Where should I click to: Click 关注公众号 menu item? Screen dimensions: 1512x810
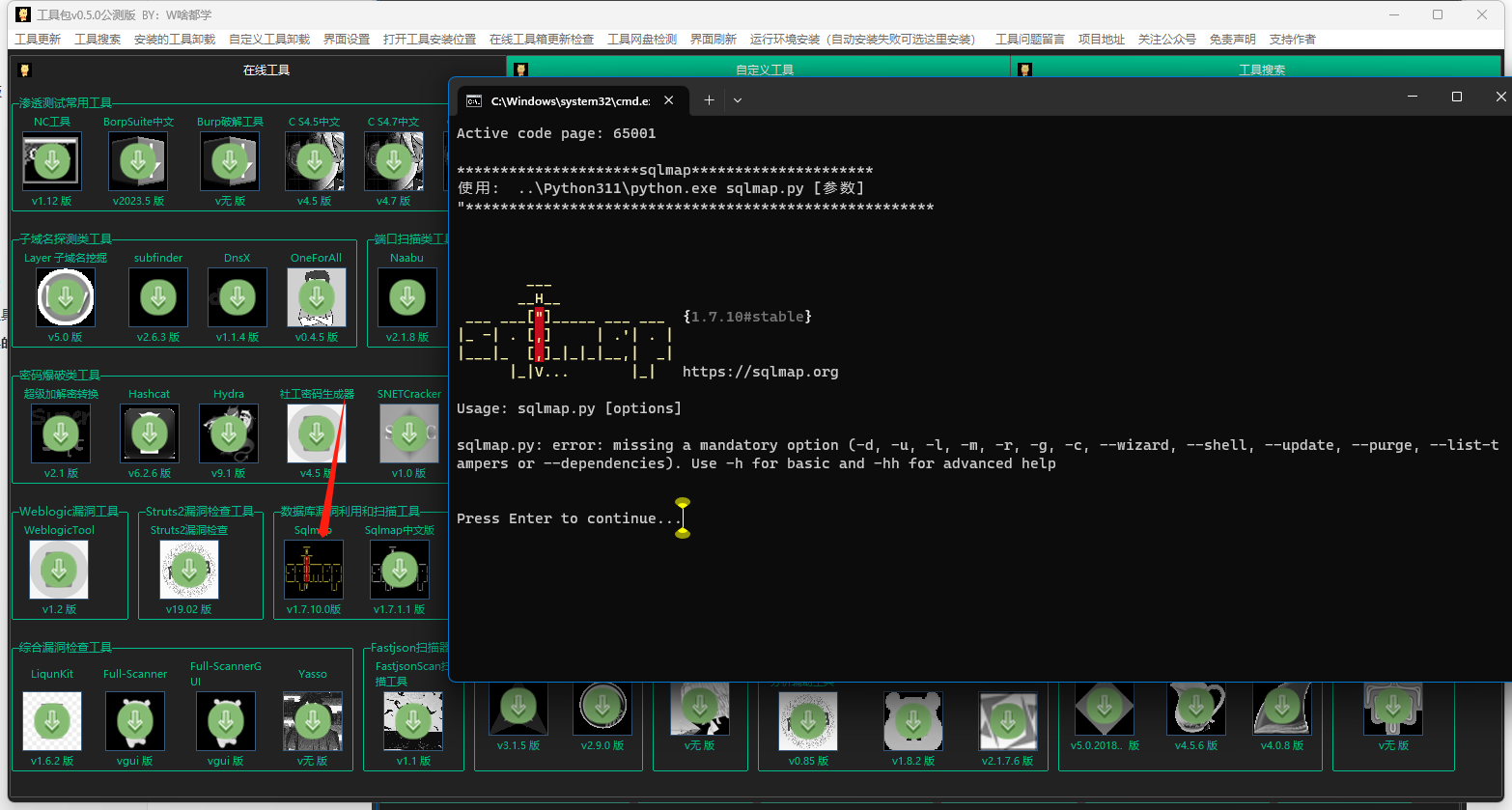(x=1167, y=40)
